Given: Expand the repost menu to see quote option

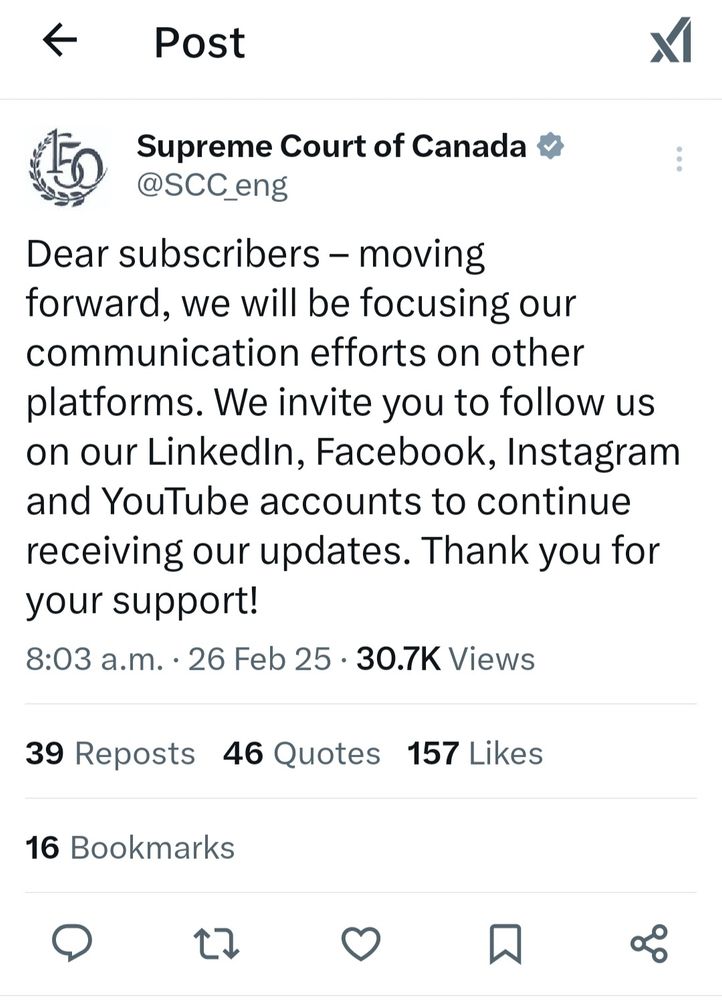Looking at the screenshot, I should coord(220,940).
